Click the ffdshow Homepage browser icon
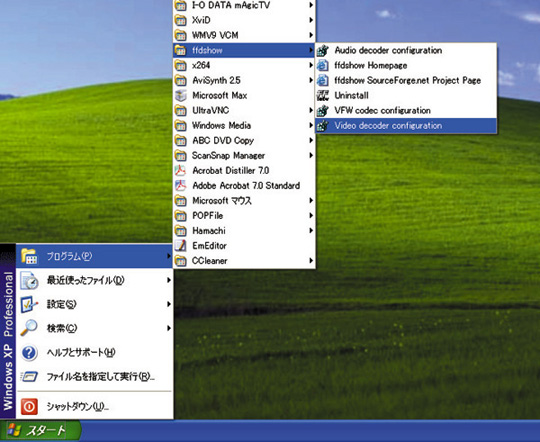Screen dimensions: 540x442 [x=323, y=65]
